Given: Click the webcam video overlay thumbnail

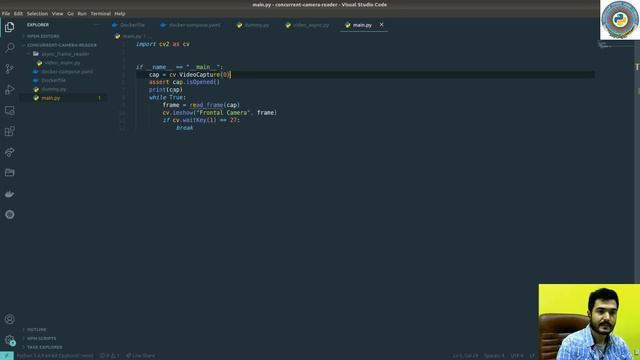Looking at the screenshot, I should click(x=589, y=322).
